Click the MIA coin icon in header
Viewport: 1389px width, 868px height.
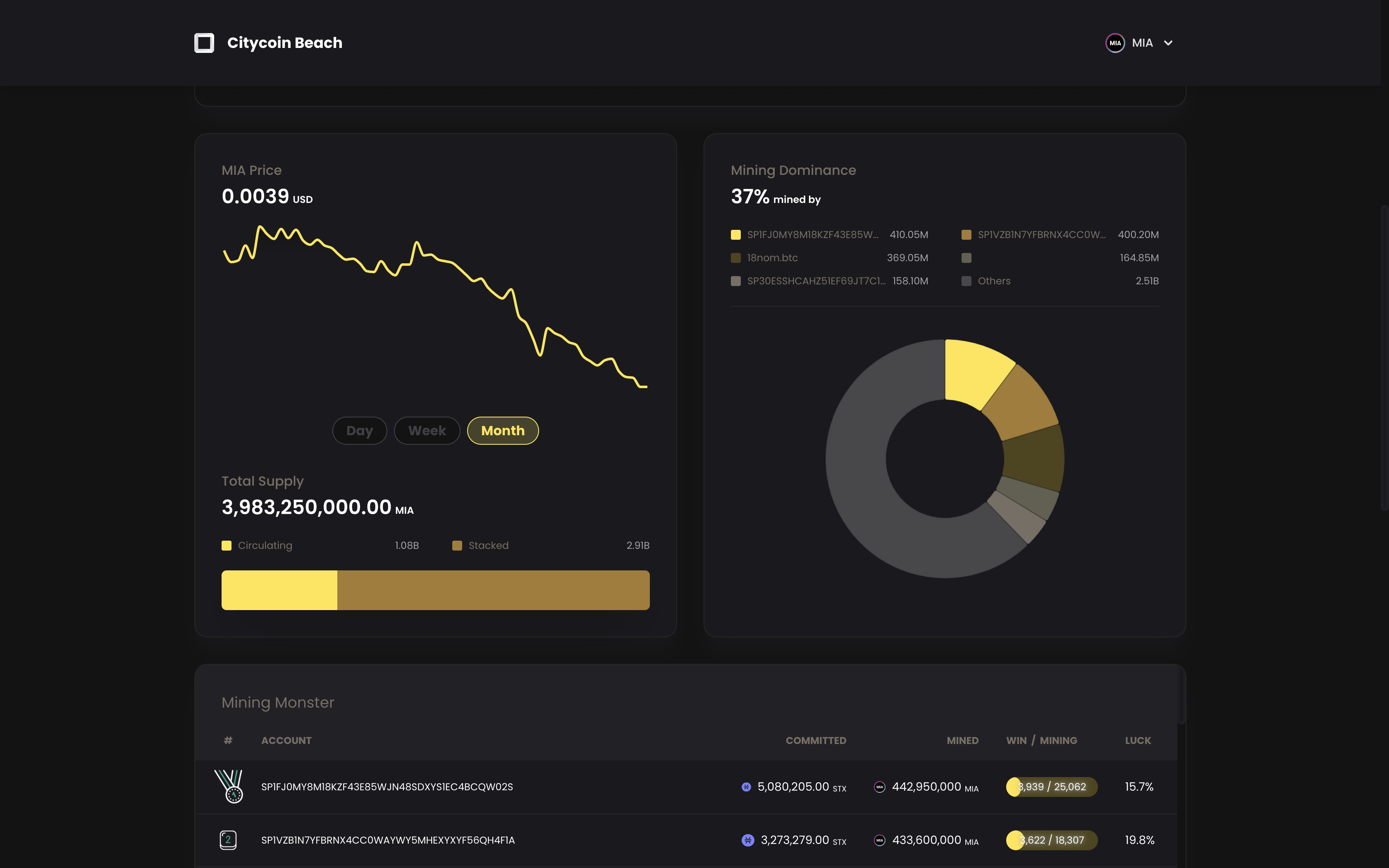1115,43
